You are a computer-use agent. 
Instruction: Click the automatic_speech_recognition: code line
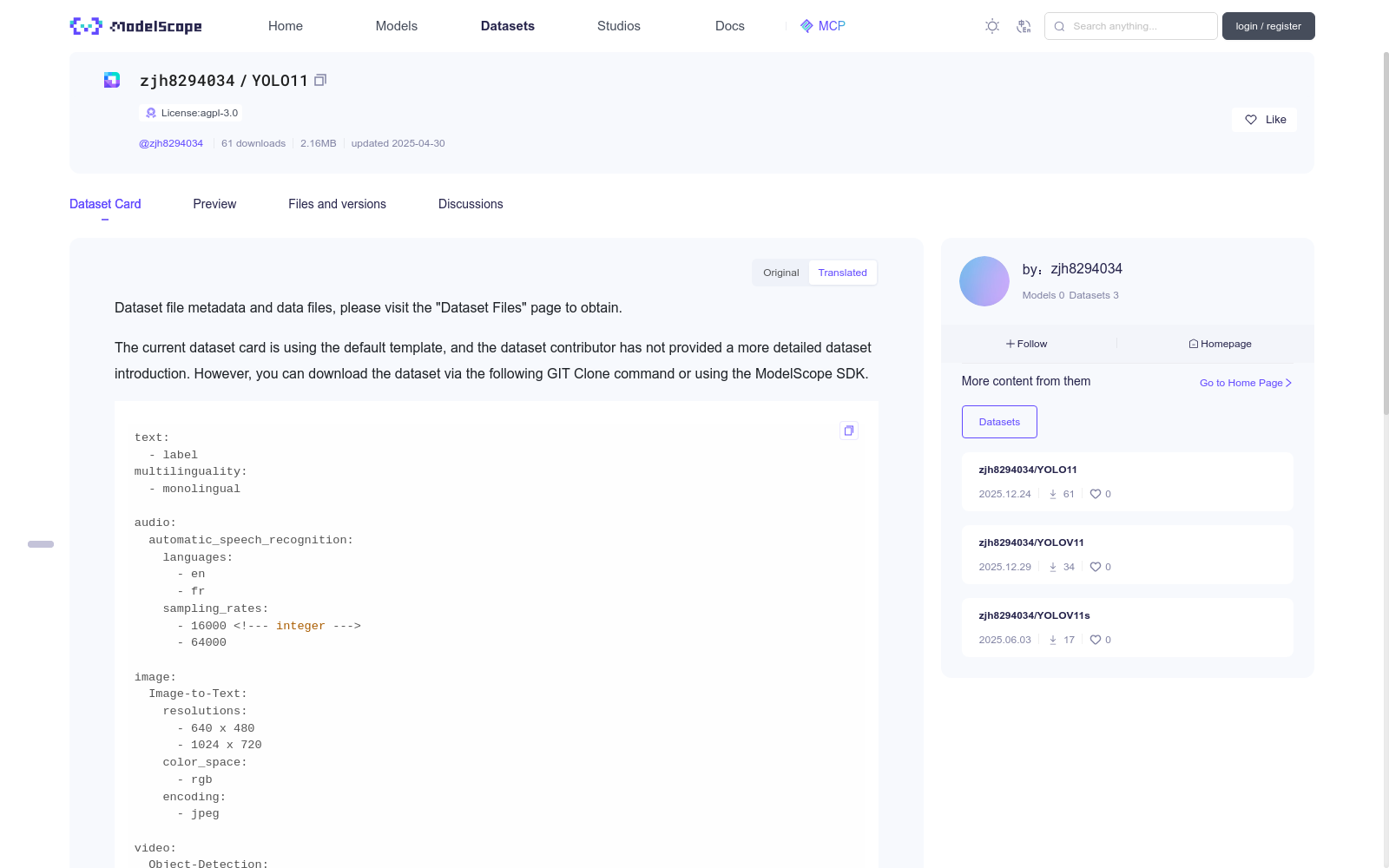(x=251, y=540)
